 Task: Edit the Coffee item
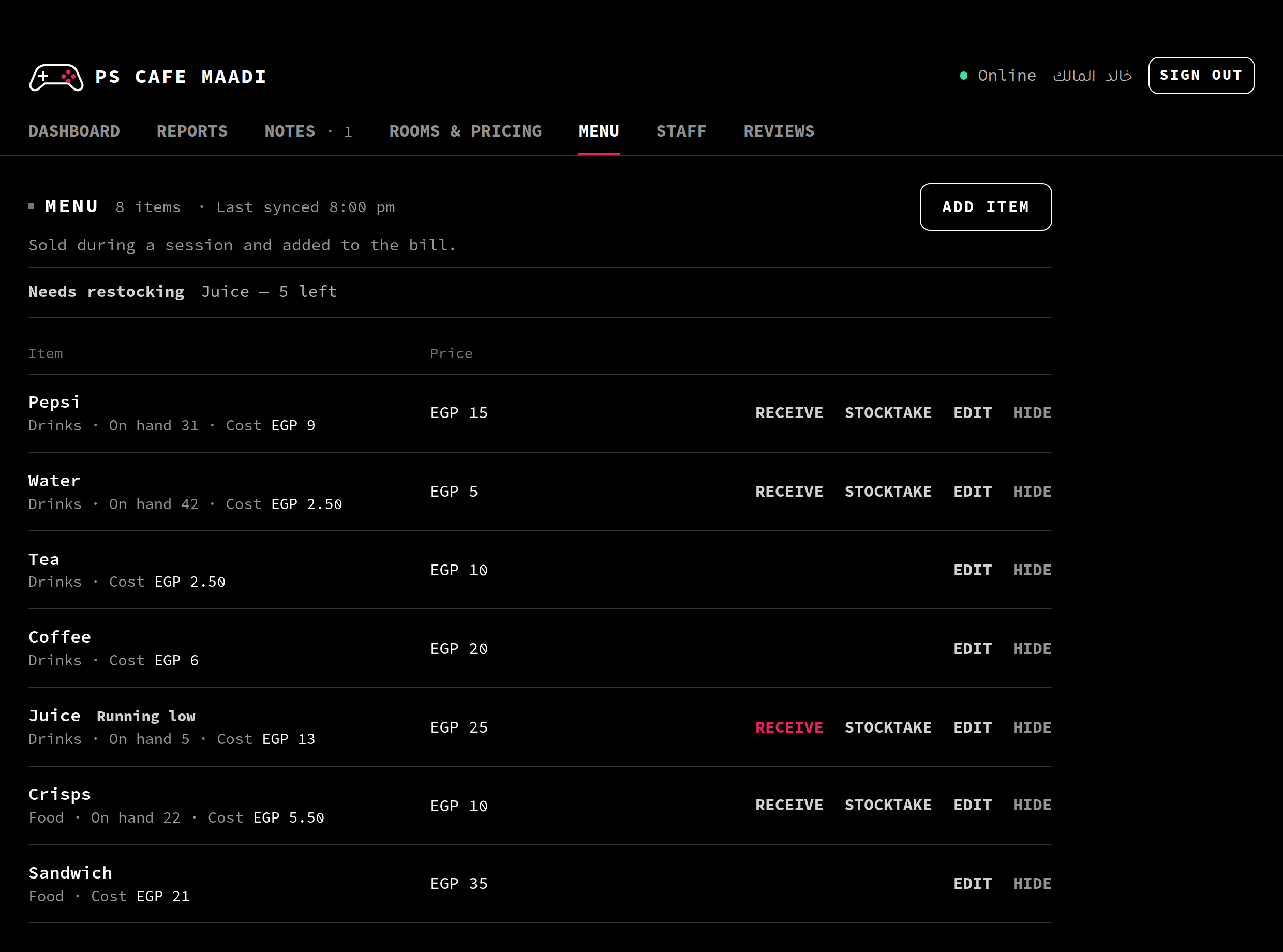coord(973,649)
